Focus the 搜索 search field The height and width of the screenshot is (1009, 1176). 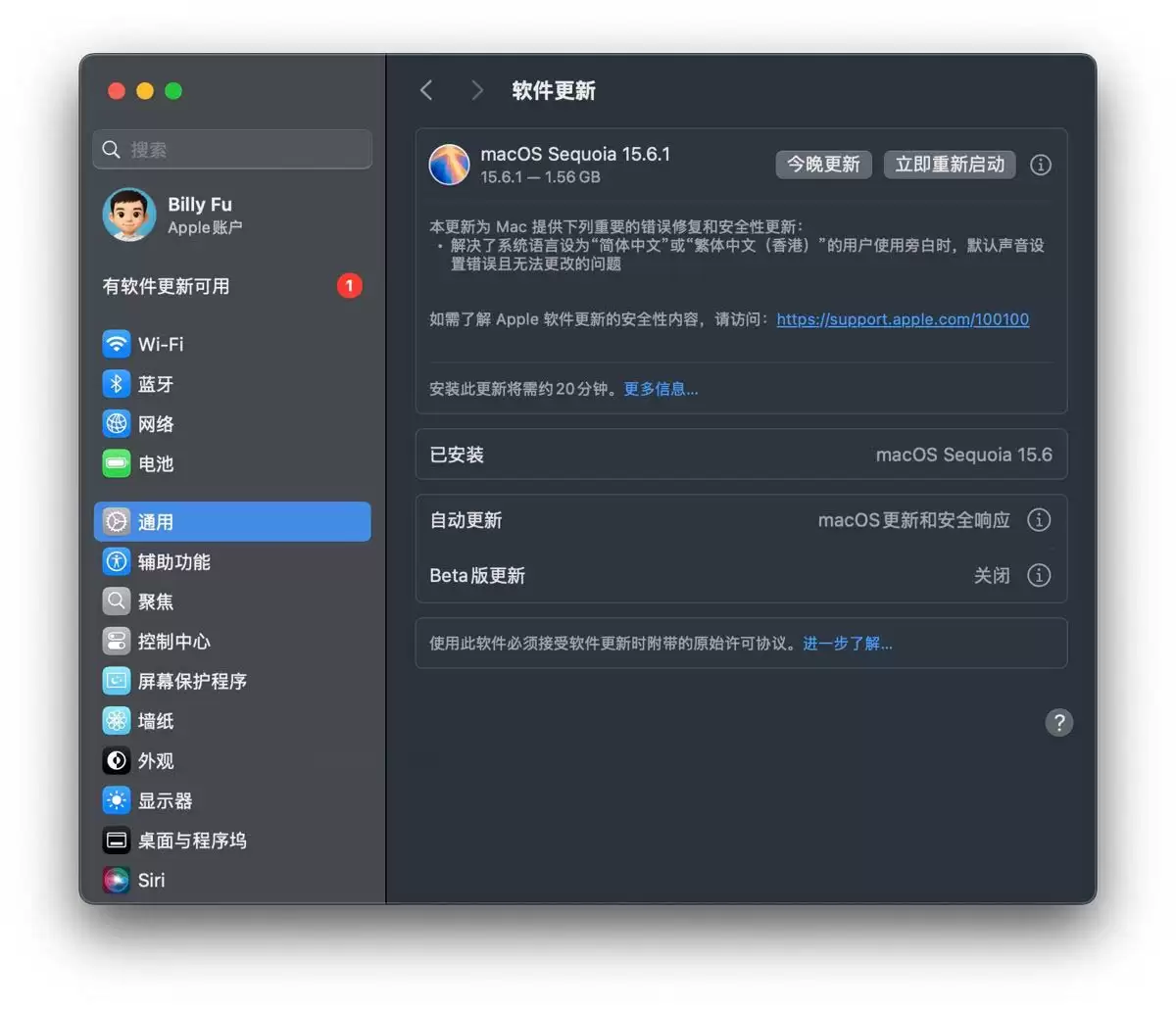pos(233,150)
